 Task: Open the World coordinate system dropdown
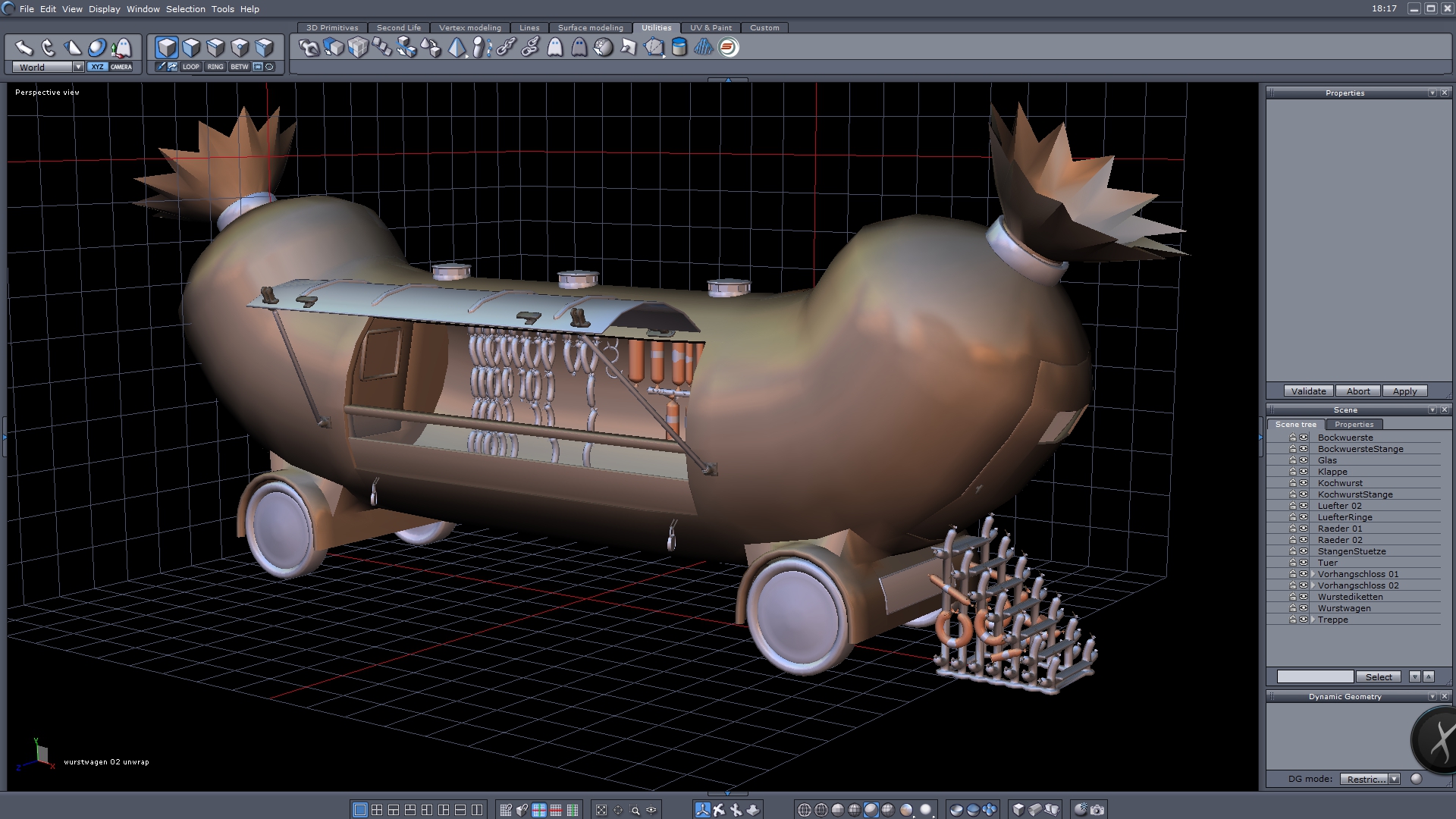coord(78,67)
